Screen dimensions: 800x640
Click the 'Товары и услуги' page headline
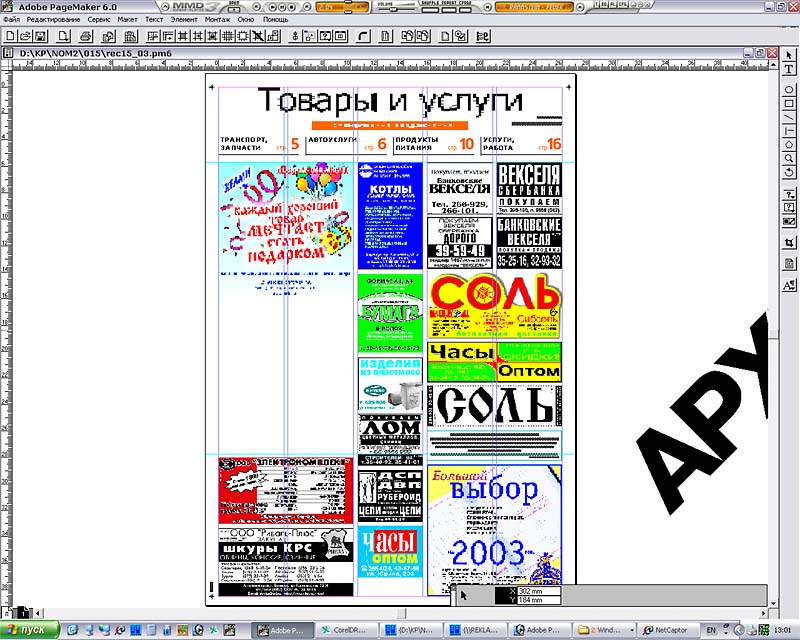(x=390, y=100)
